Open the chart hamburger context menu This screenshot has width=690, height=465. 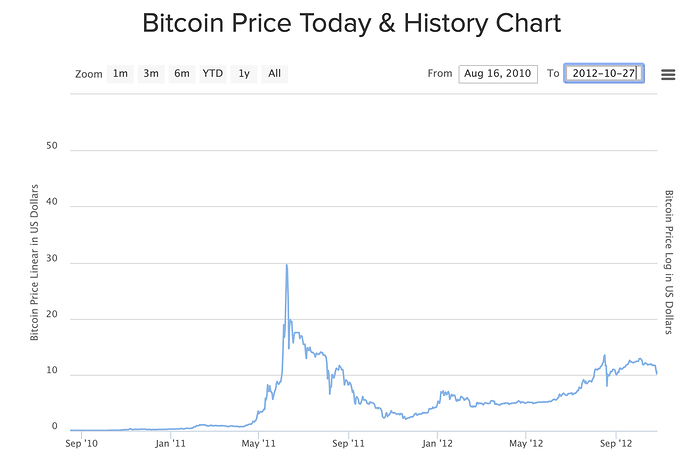click(x=668, y=74)
